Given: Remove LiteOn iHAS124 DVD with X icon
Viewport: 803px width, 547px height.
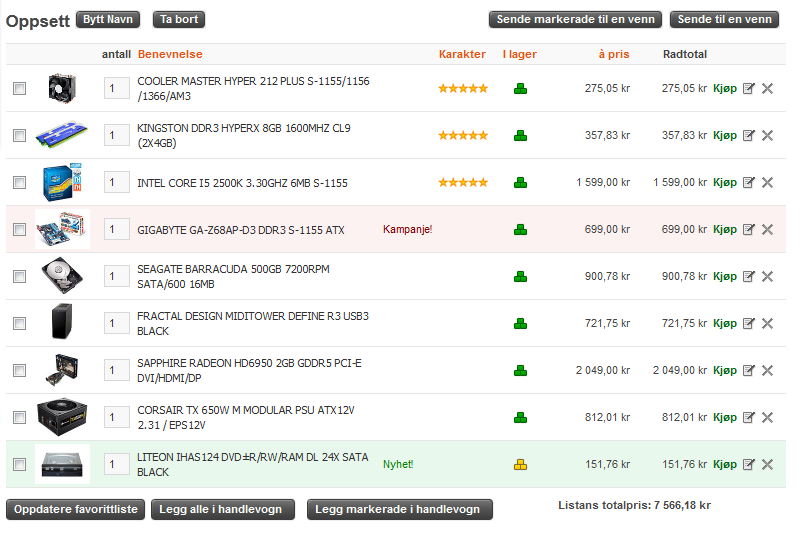Looking at the screenshot, I should tap(767, 465).
